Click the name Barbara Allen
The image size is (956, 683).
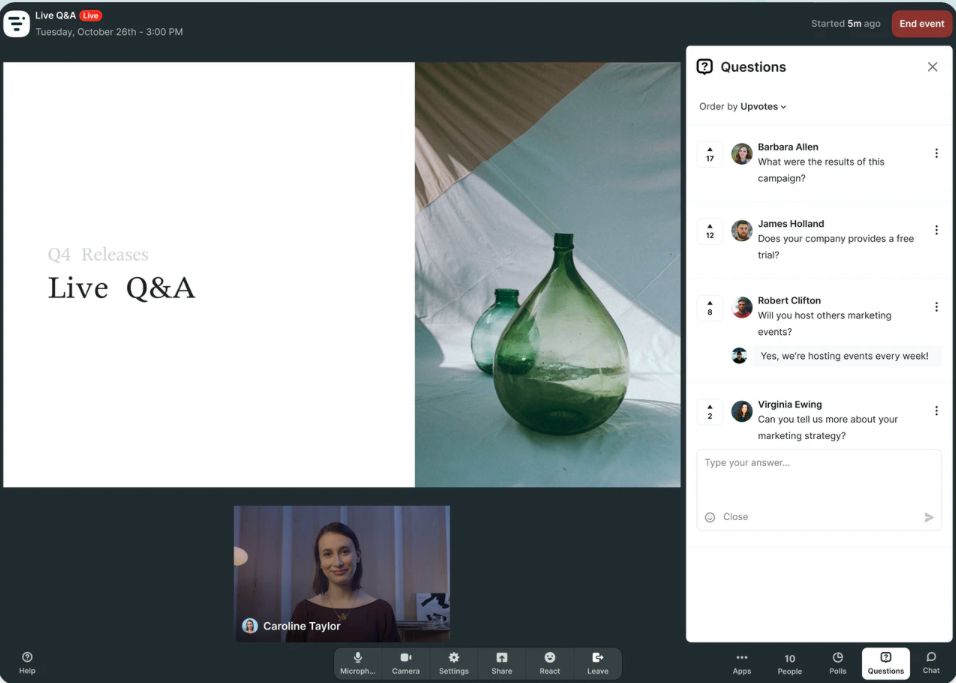point(788,147)
